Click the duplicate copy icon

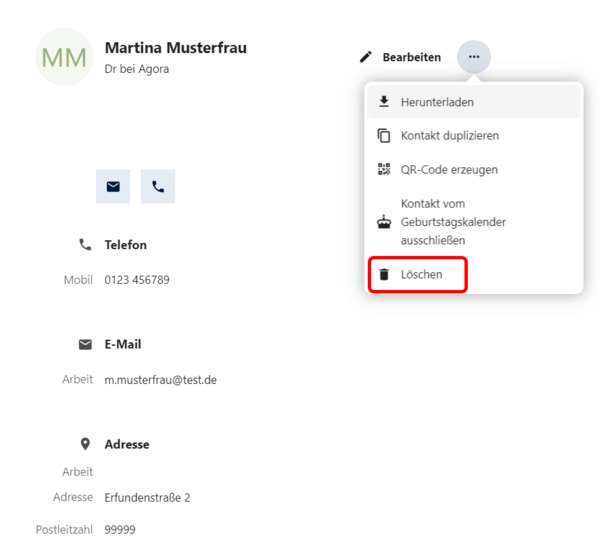tap(384, 135)
